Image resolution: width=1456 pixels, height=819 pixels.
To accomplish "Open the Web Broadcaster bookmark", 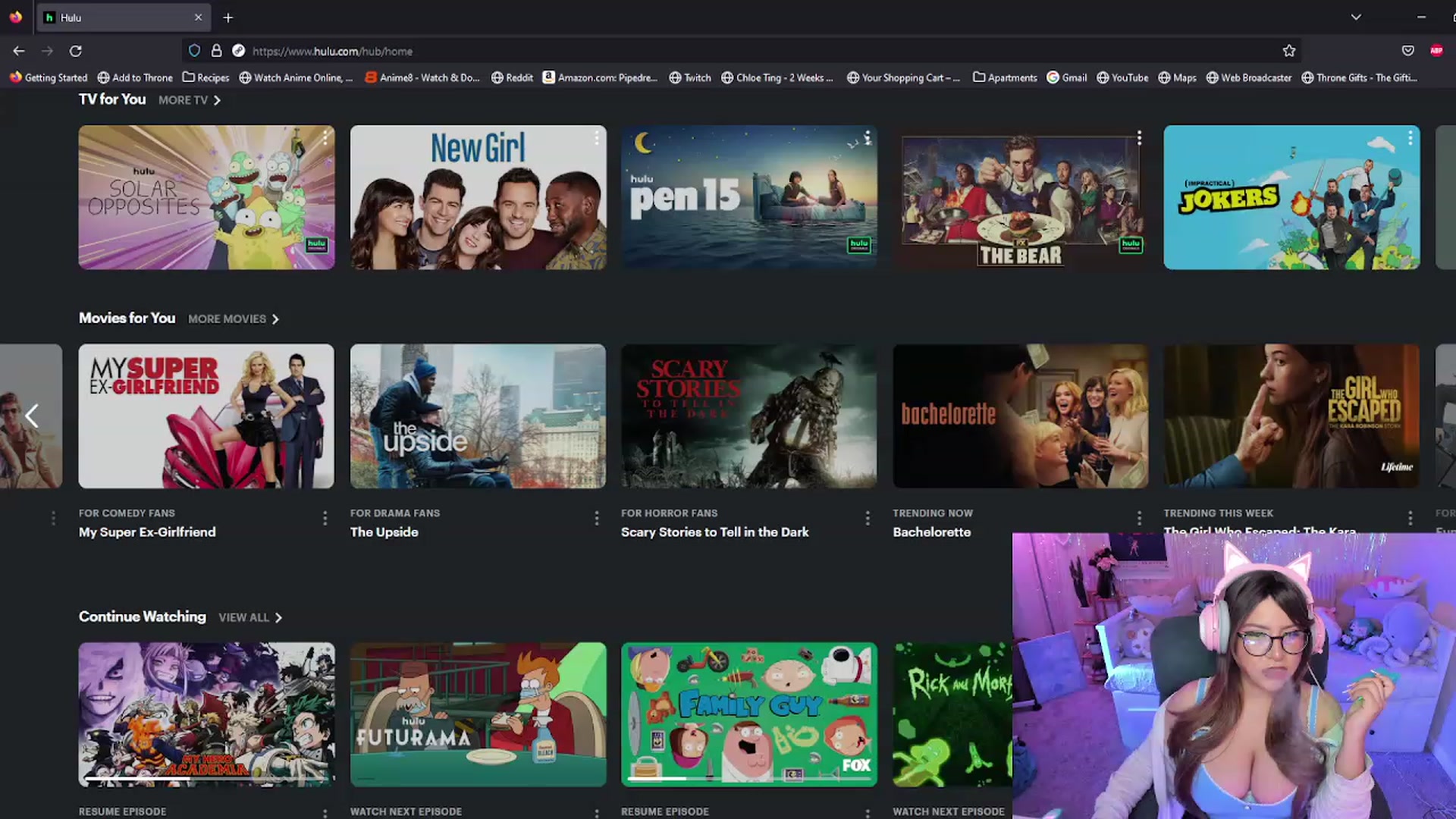I will pyautogui.click(x=1249, y=77).
